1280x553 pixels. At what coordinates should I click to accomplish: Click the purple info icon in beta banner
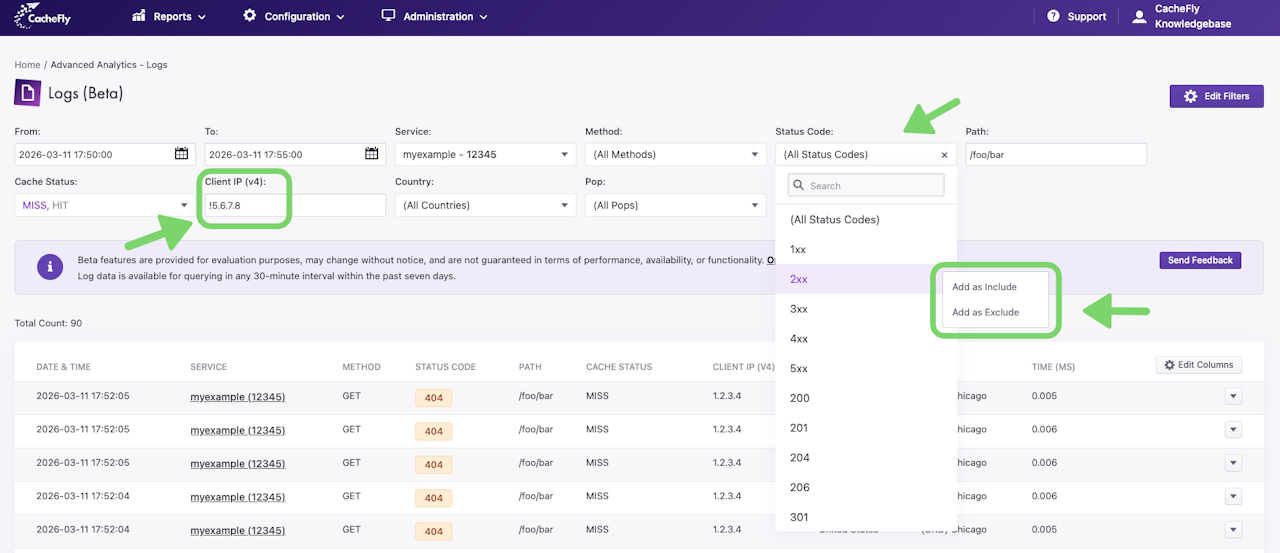[50, 267]
